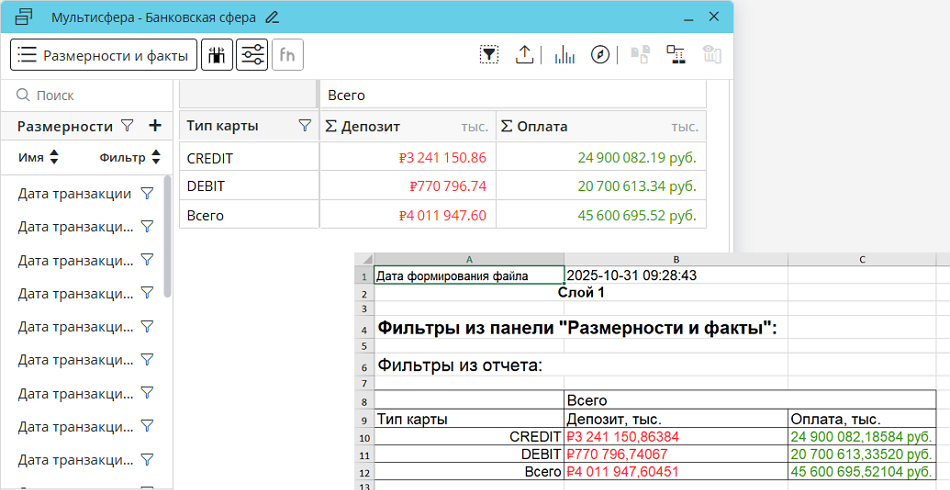Click the compass navigation icon

pos(600,55)
